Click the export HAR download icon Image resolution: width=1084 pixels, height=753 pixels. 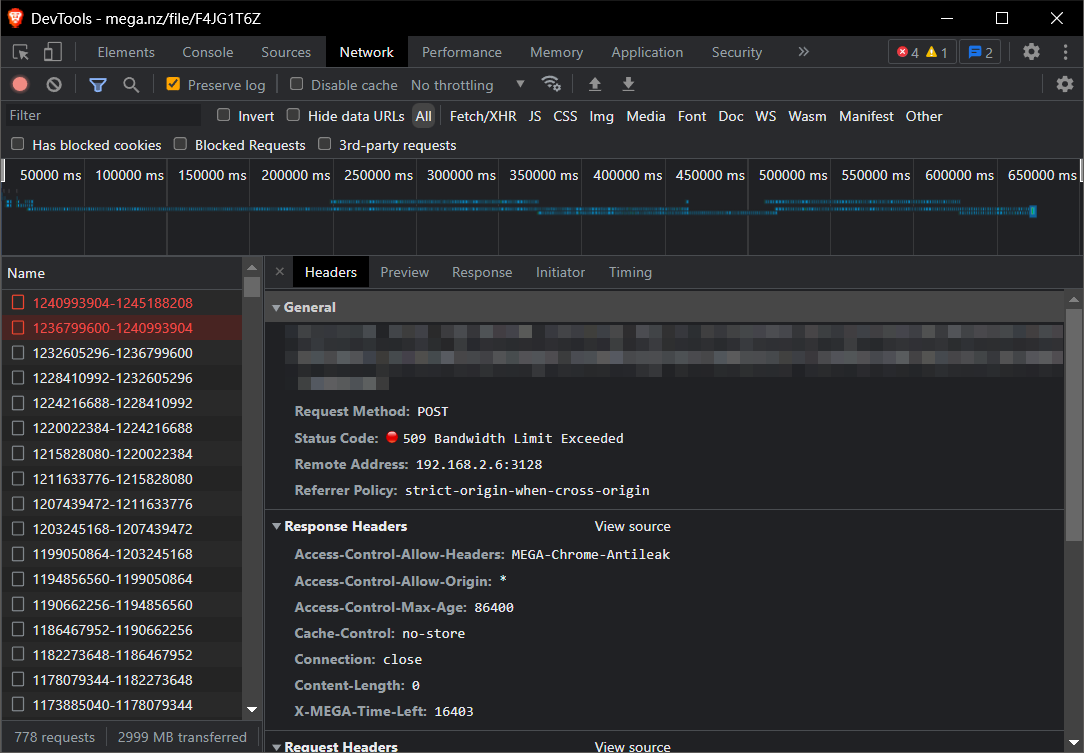(x=628, y=84)
